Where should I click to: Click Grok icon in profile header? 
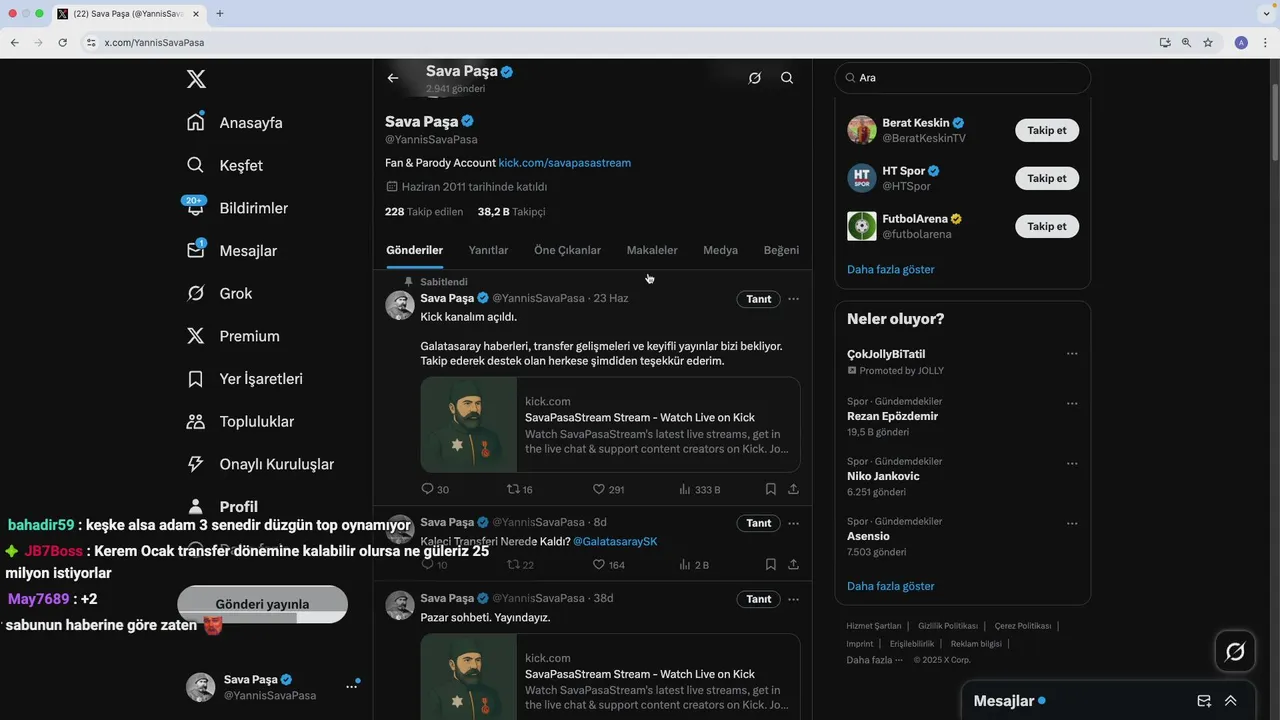click(755, 78)
